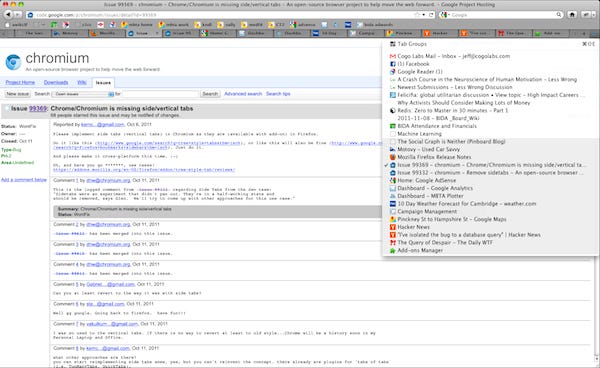Click the Search button for issues
This screenshot has height=368, width=600.
[210, 94]
